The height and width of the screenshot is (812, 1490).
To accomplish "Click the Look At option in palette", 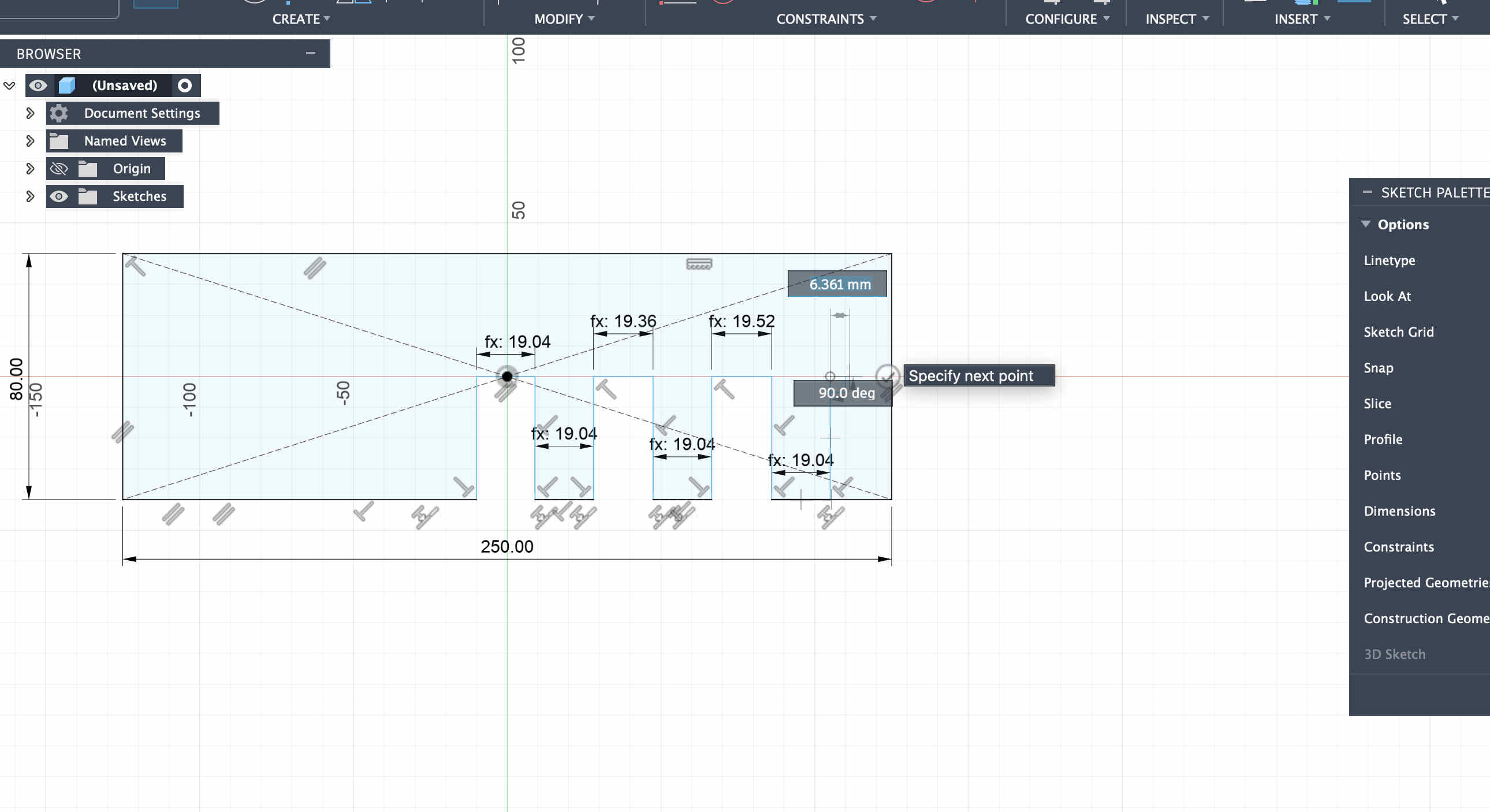I will tap(1387, 296).
